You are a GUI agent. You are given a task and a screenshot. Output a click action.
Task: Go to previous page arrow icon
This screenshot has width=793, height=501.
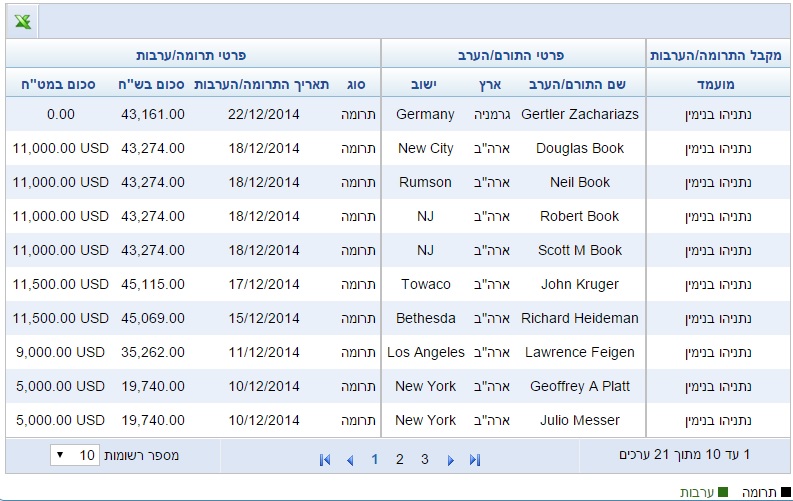[350, 460]
